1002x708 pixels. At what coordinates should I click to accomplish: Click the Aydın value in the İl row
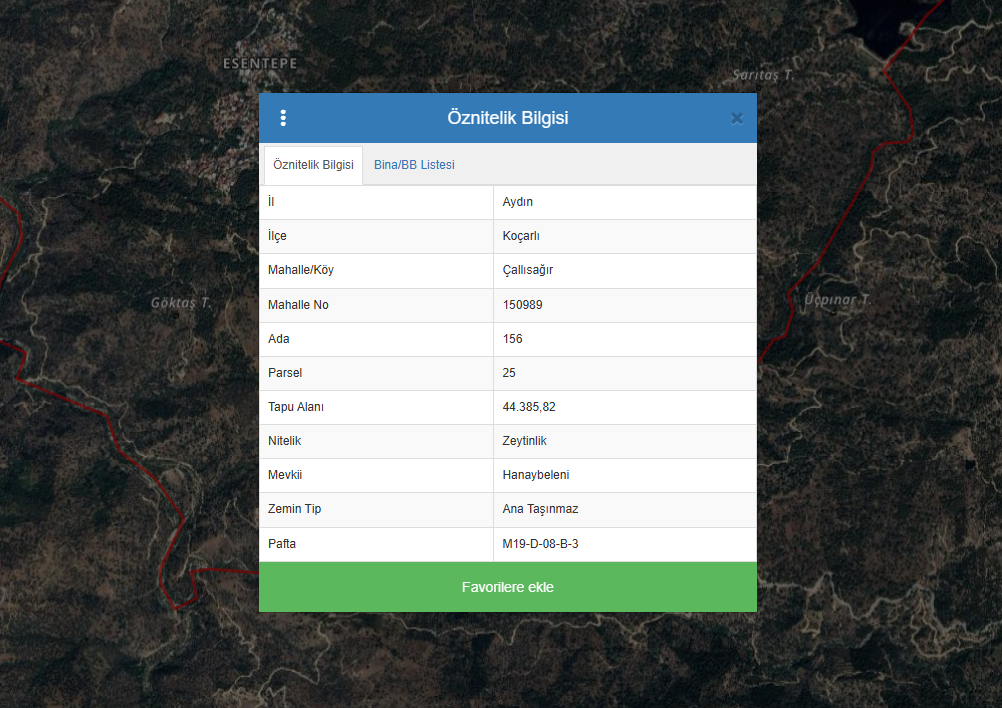(518, 202)
